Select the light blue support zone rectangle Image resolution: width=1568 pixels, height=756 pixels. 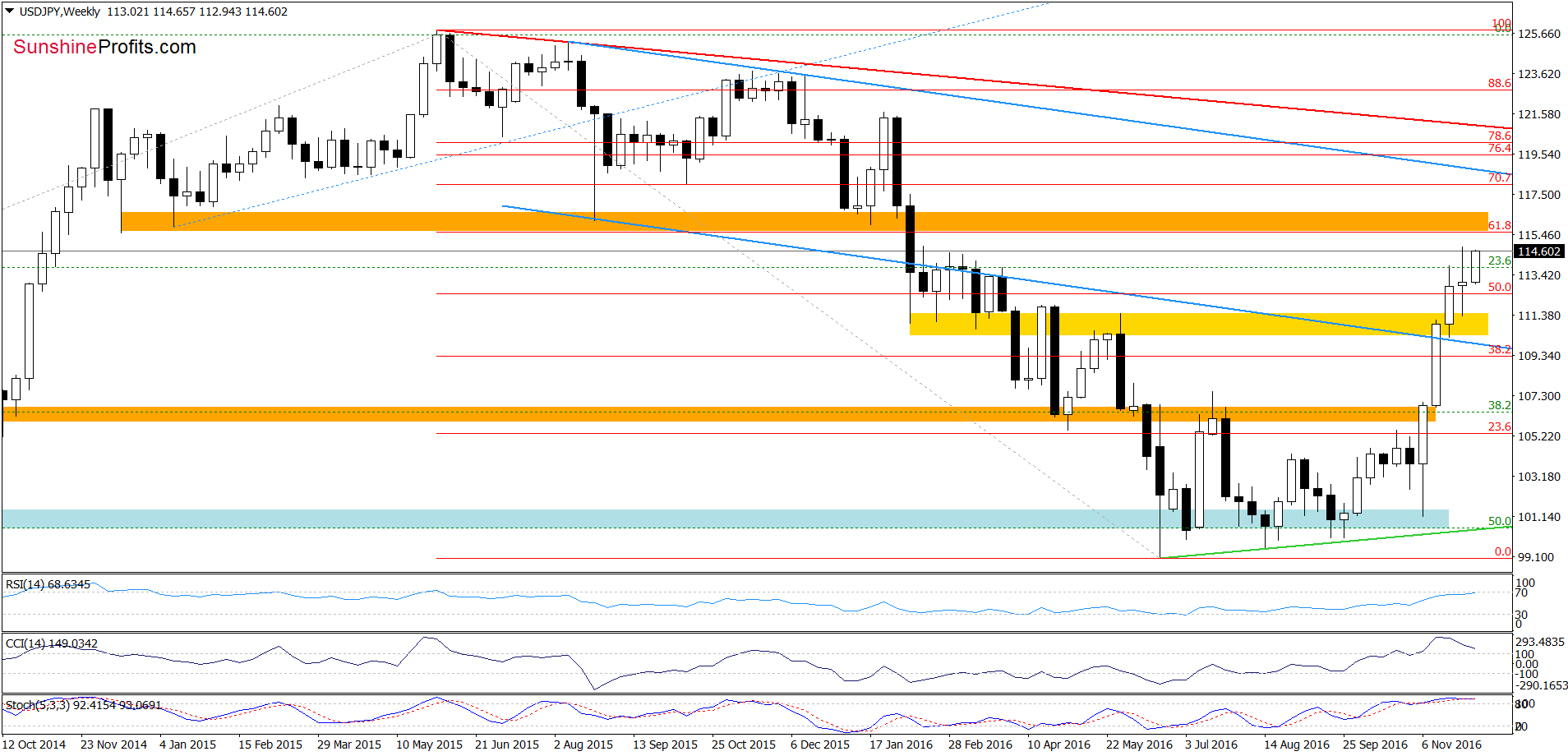click(x=726, y=519)
